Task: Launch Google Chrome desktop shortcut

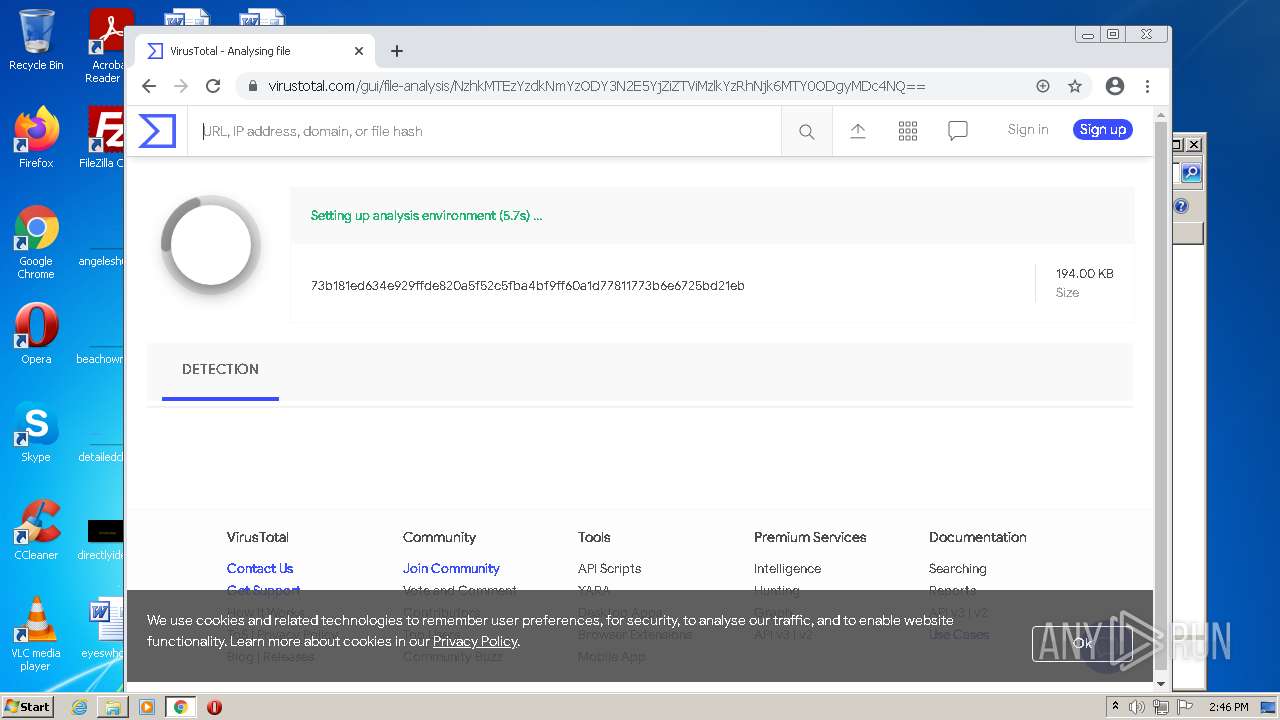Action: pyautogui.click(x=36, y=242)
